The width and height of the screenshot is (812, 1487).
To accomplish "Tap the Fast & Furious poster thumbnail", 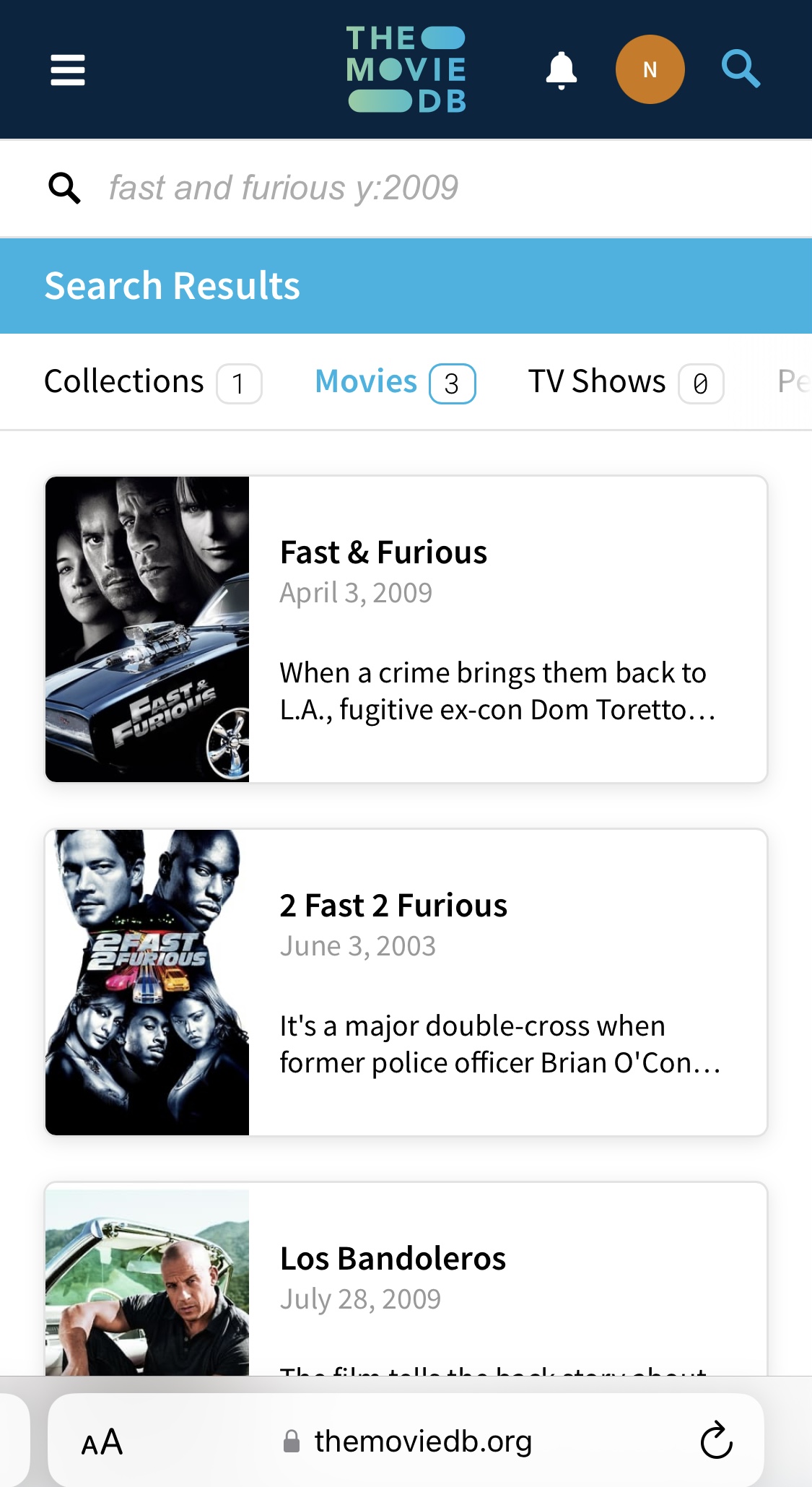I will pos(147,629).
